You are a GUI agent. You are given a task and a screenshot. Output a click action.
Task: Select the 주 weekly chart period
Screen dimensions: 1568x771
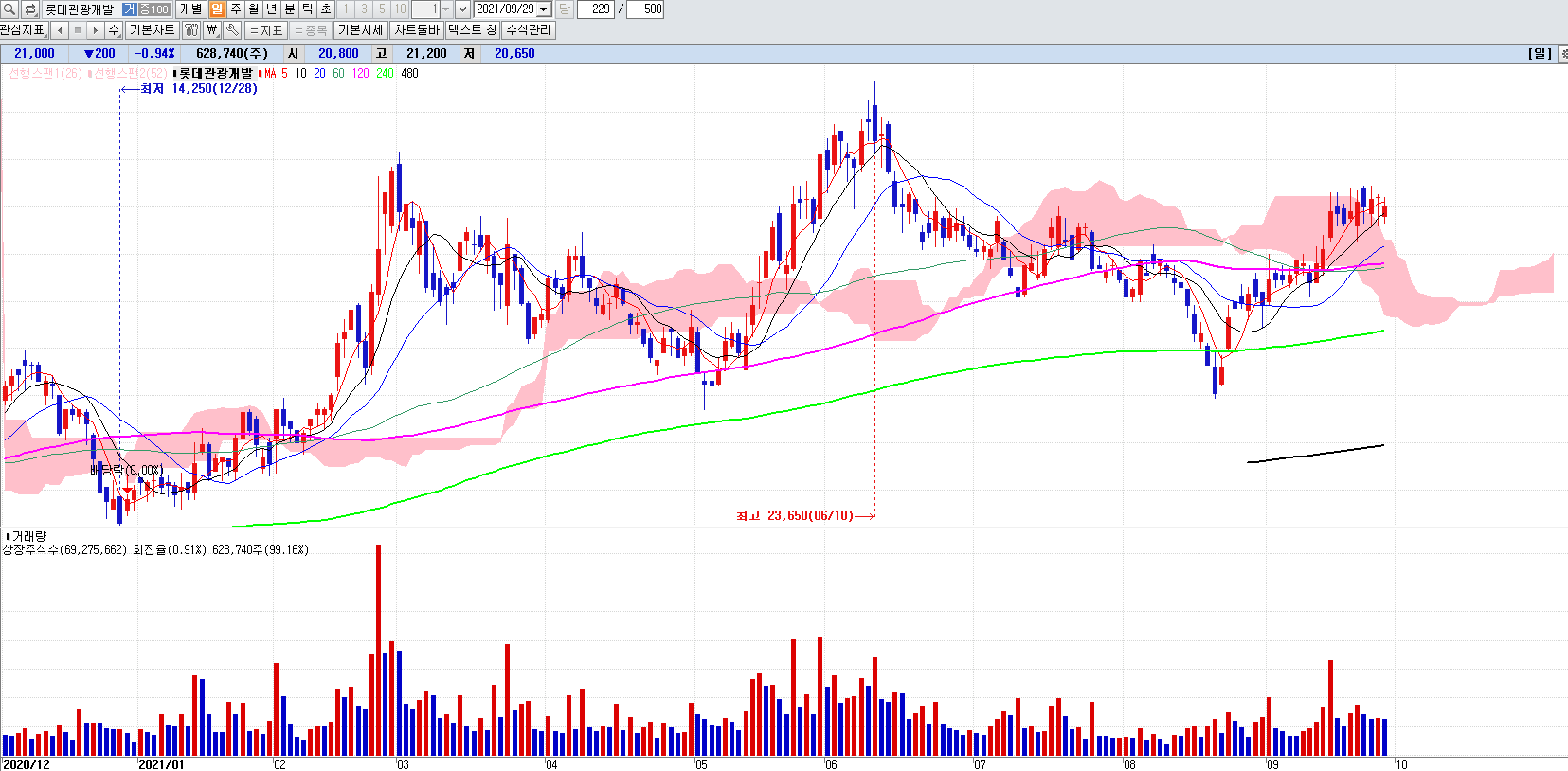(236, 9)
